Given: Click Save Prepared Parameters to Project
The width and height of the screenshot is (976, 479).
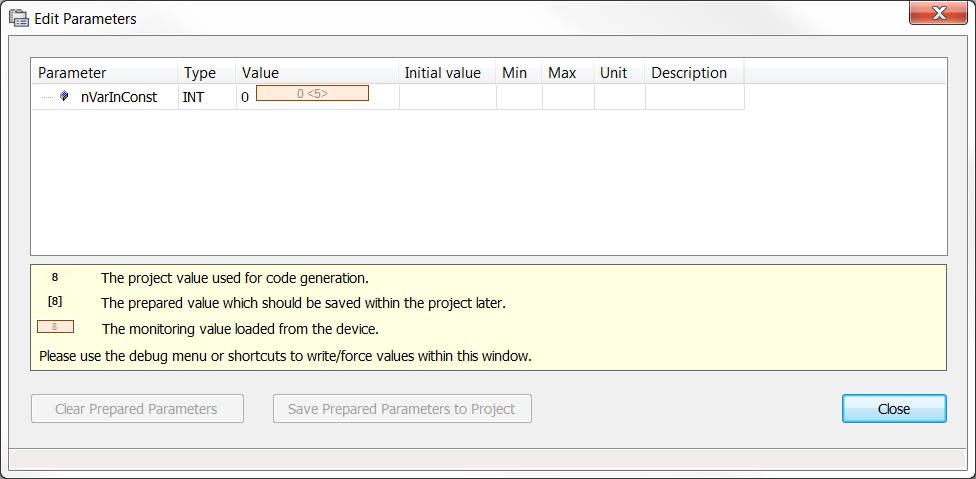Looking at the screenshot, I should [402, 409].
